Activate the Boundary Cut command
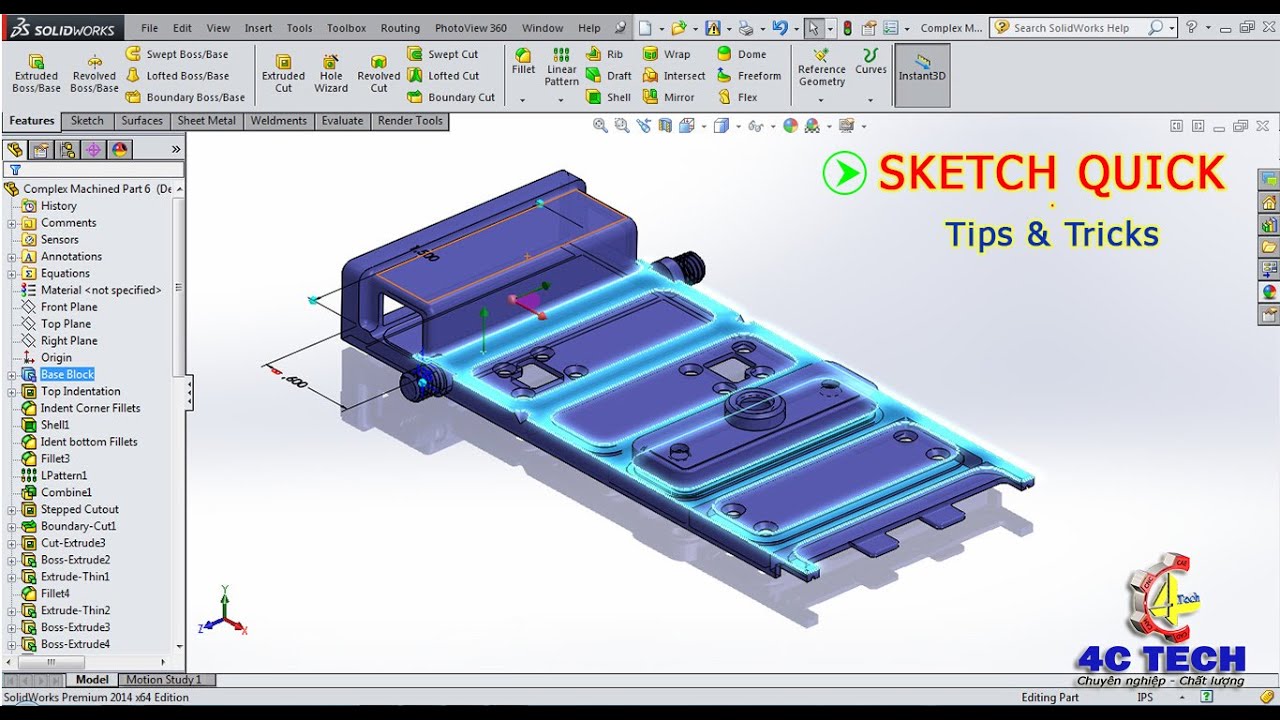Screen dimensions: 1280x720 pos(451,97)
